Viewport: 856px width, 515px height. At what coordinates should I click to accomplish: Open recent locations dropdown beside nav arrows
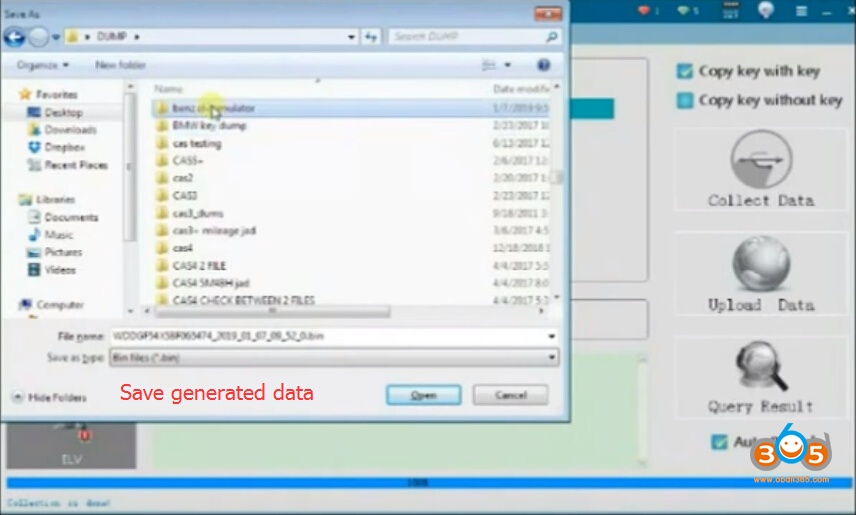coord(56,38)
